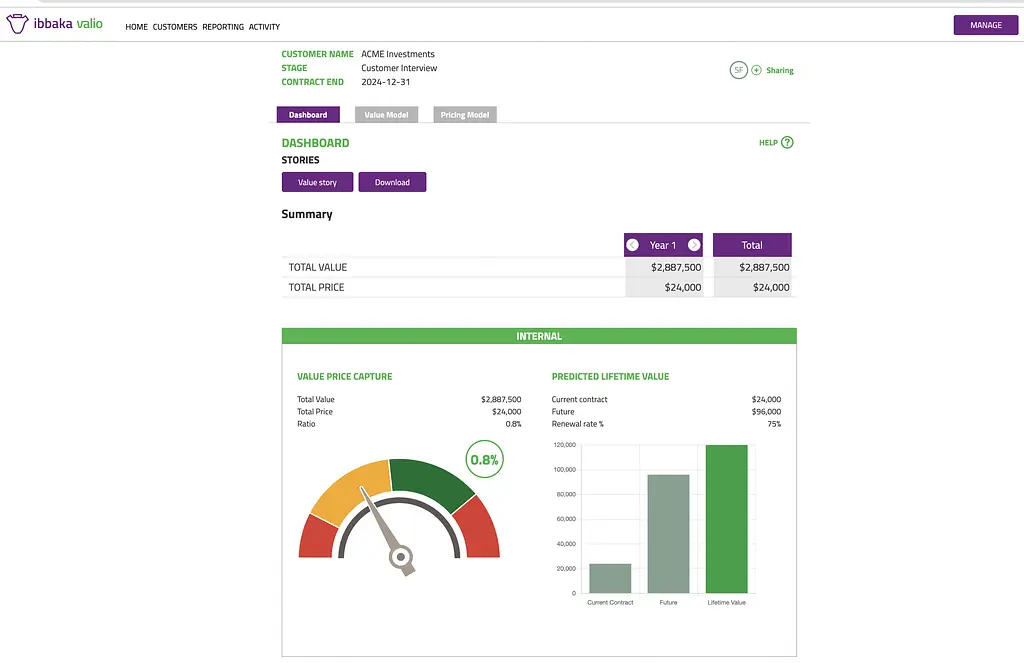Viewport: 1024px width, 663px height.
Task: Select the Dashboard tab
Action: (308, 115)
